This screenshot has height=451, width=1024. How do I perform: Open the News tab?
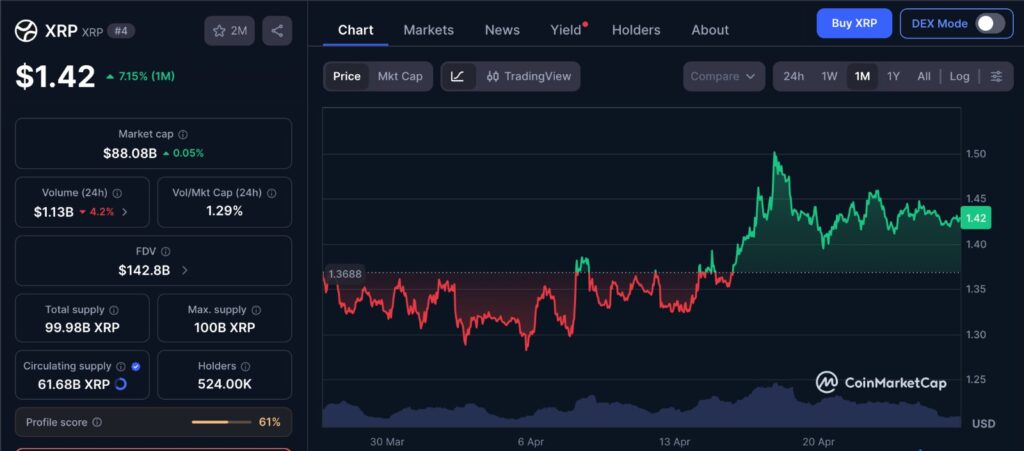click(x=502, y=30)
